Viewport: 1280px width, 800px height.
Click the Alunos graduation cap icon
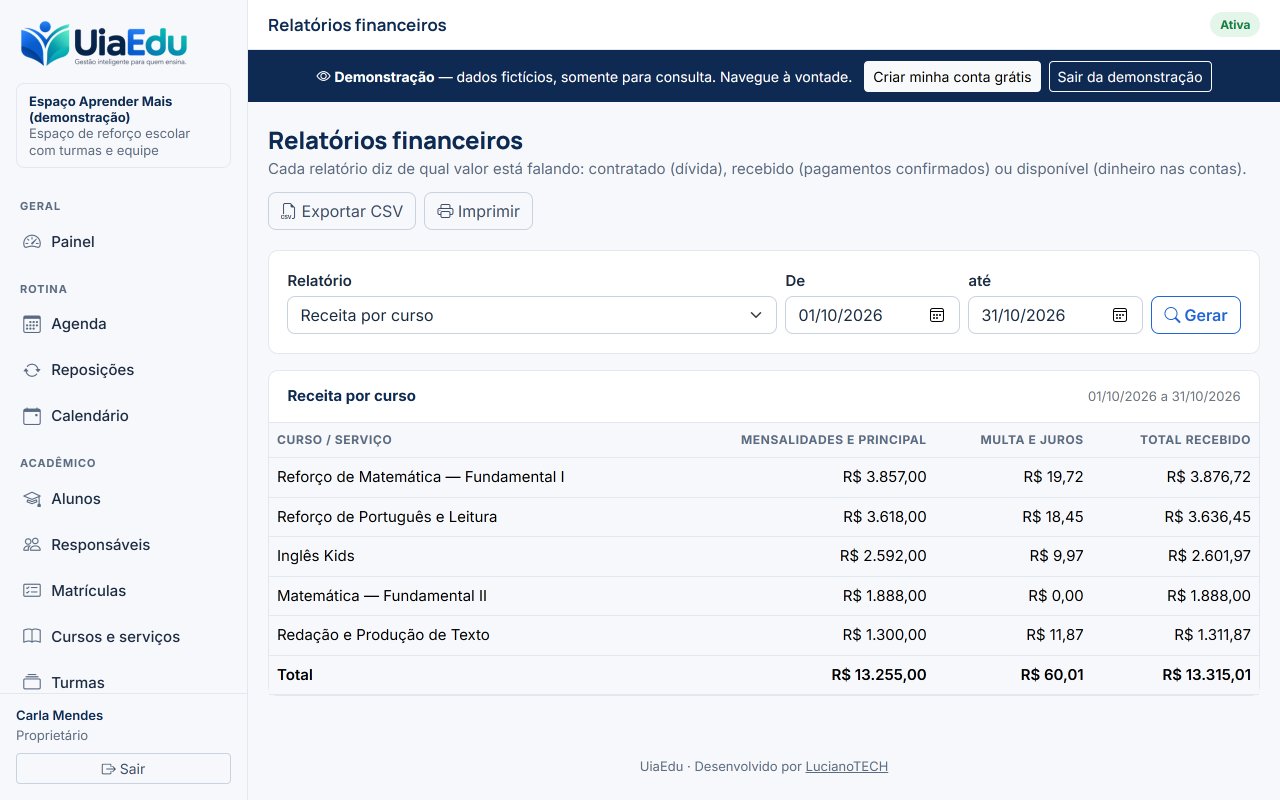click(32, 499)
